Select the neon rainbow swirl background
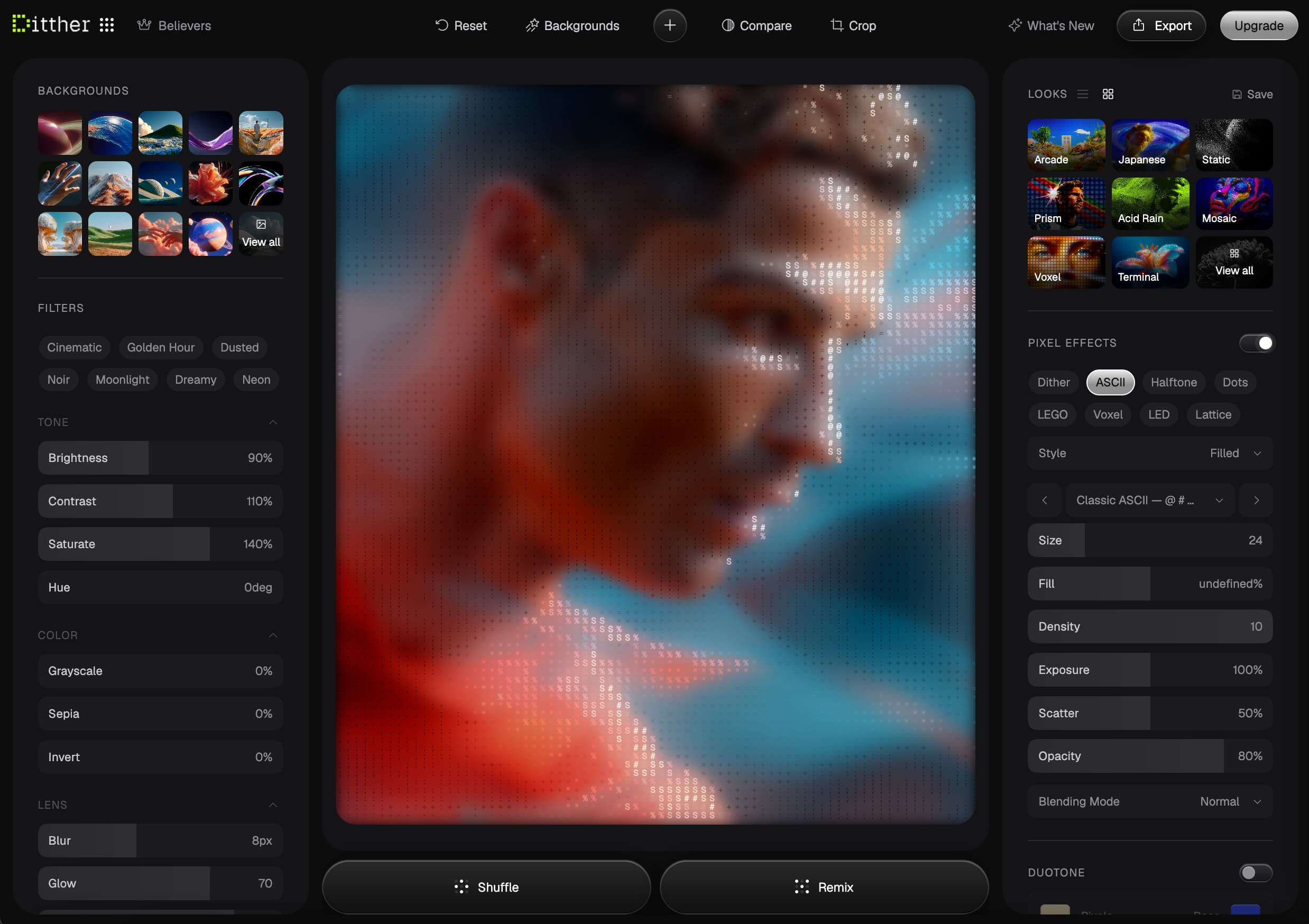The height and width of the screenshot is (924, 1309). pos(261,183)
